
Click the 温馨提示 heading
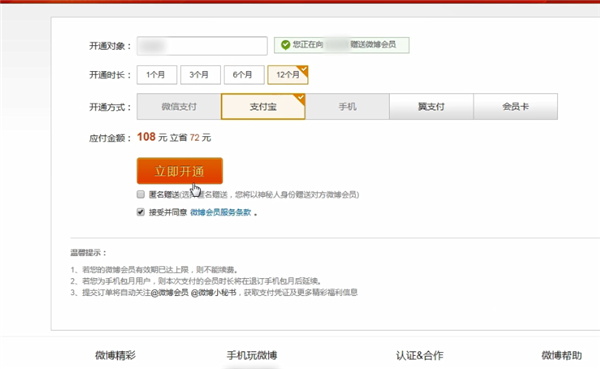88,253
